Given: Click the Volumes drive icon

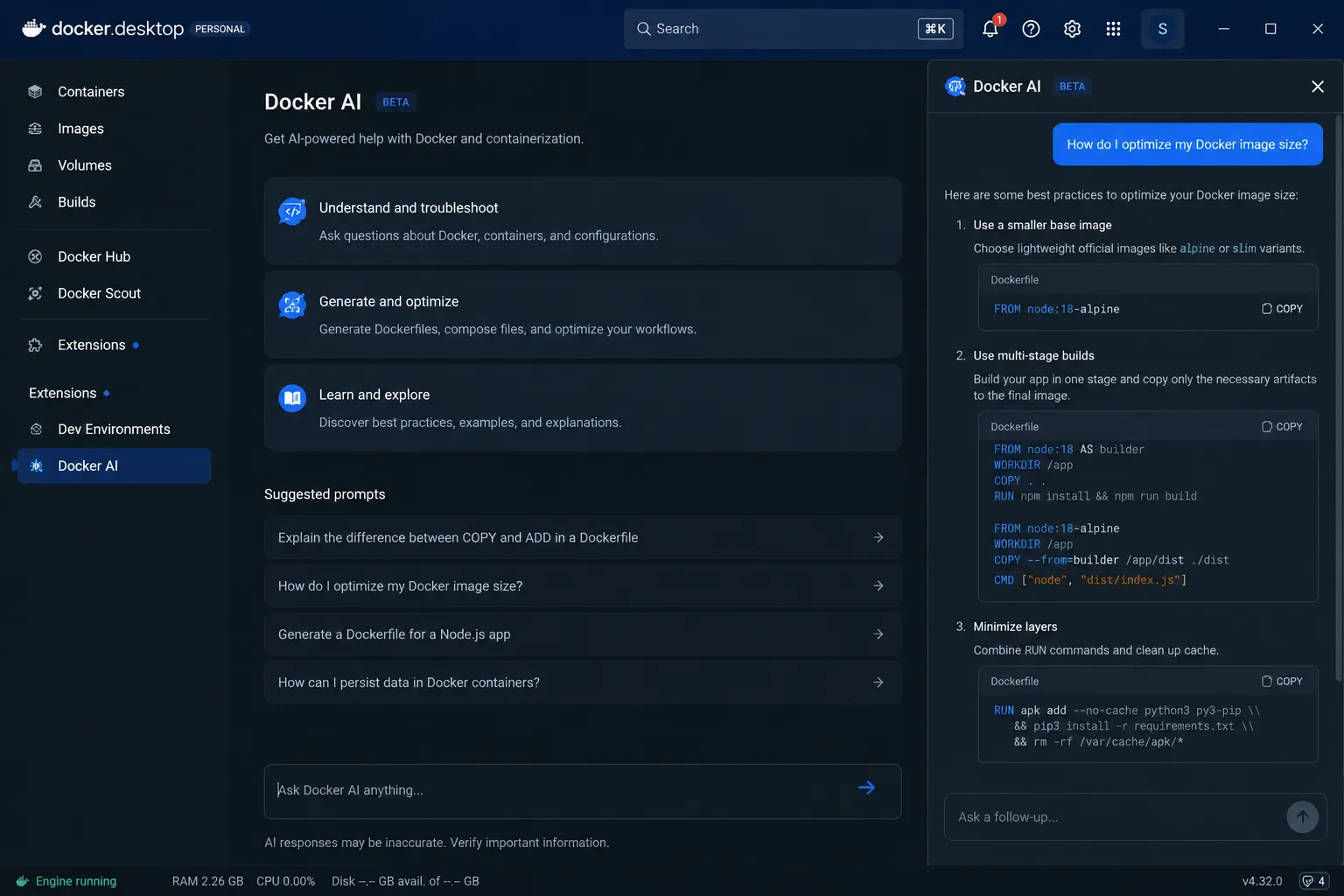Looking at the screenshot, I should coord(35,165).
